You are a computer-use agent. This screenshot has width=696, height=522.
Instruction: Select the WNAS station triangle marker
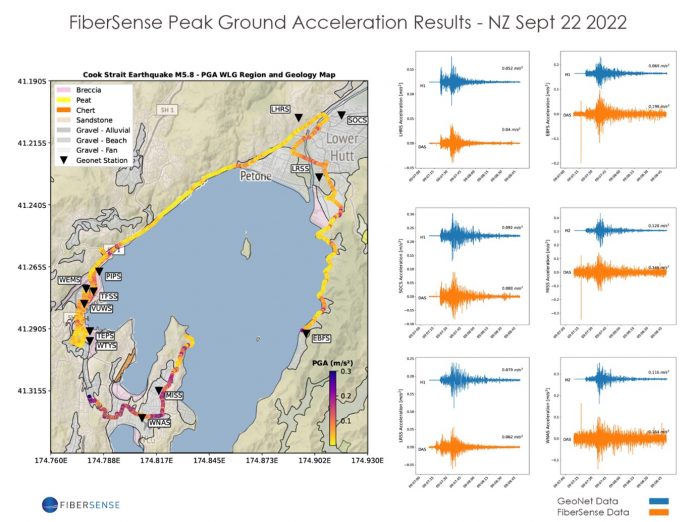(x=142, y=418)
